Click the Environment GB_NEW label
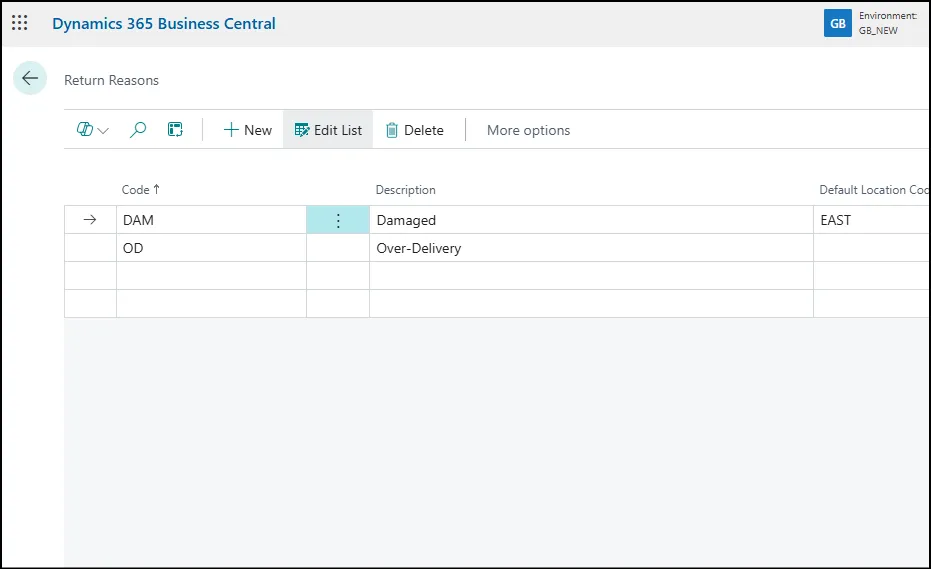Viewport: 931px width, 569px height. coord(887,23)
